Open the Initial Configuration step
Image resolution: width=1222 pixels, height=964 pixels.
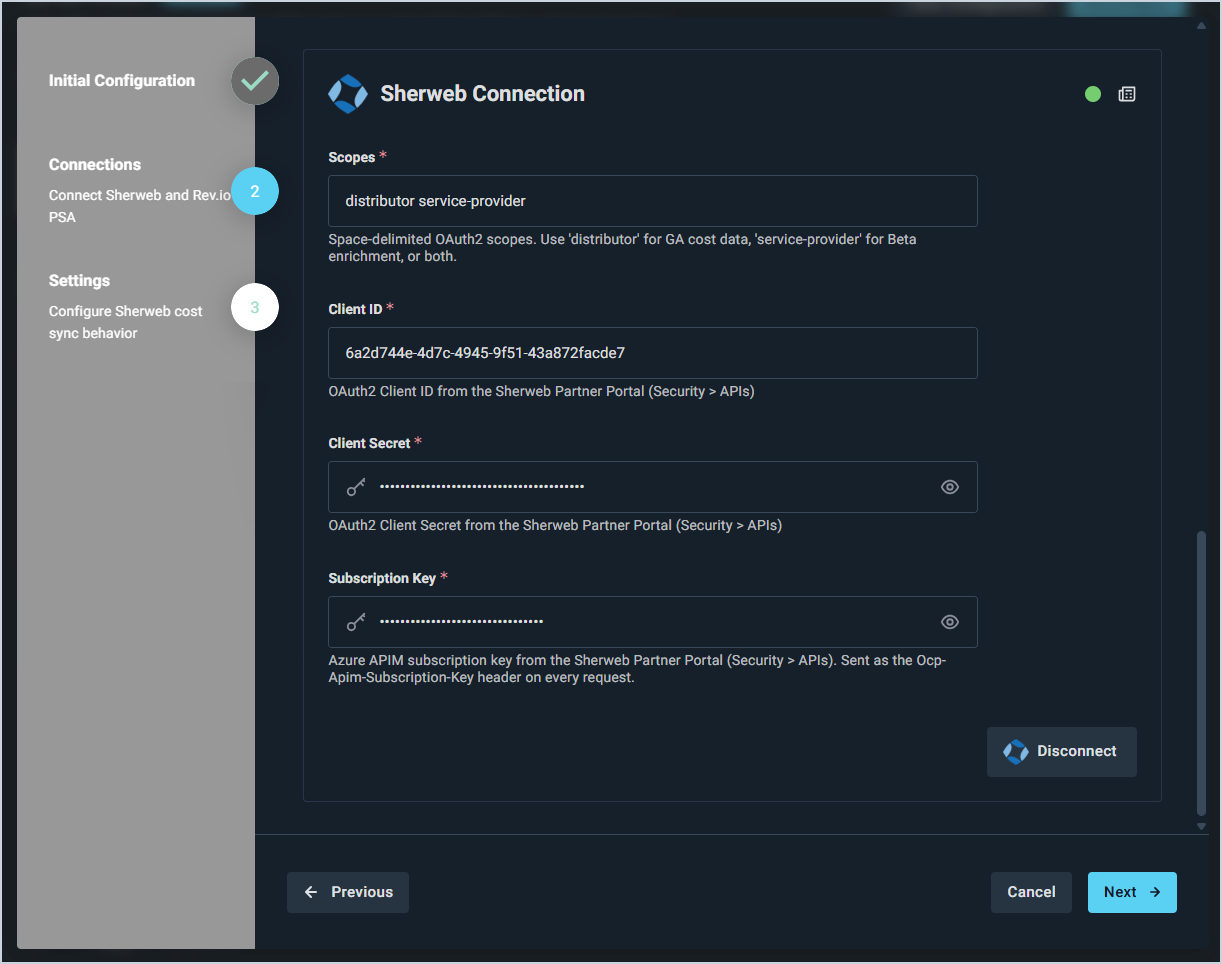[x=122, y=81]
